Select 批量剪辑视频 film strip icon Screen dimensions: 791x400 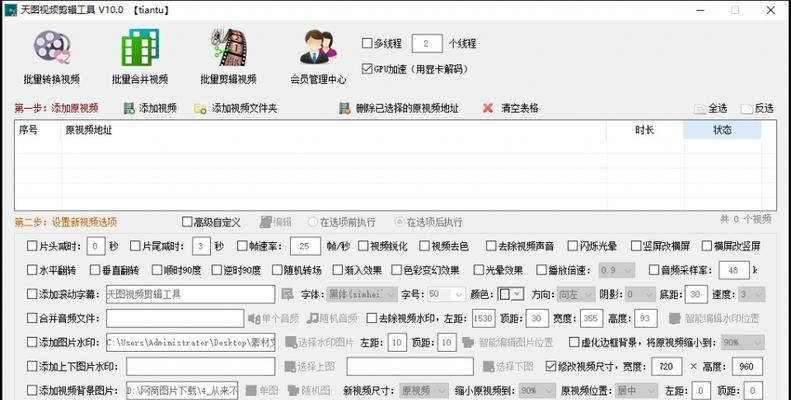click(x=229, y=47)
